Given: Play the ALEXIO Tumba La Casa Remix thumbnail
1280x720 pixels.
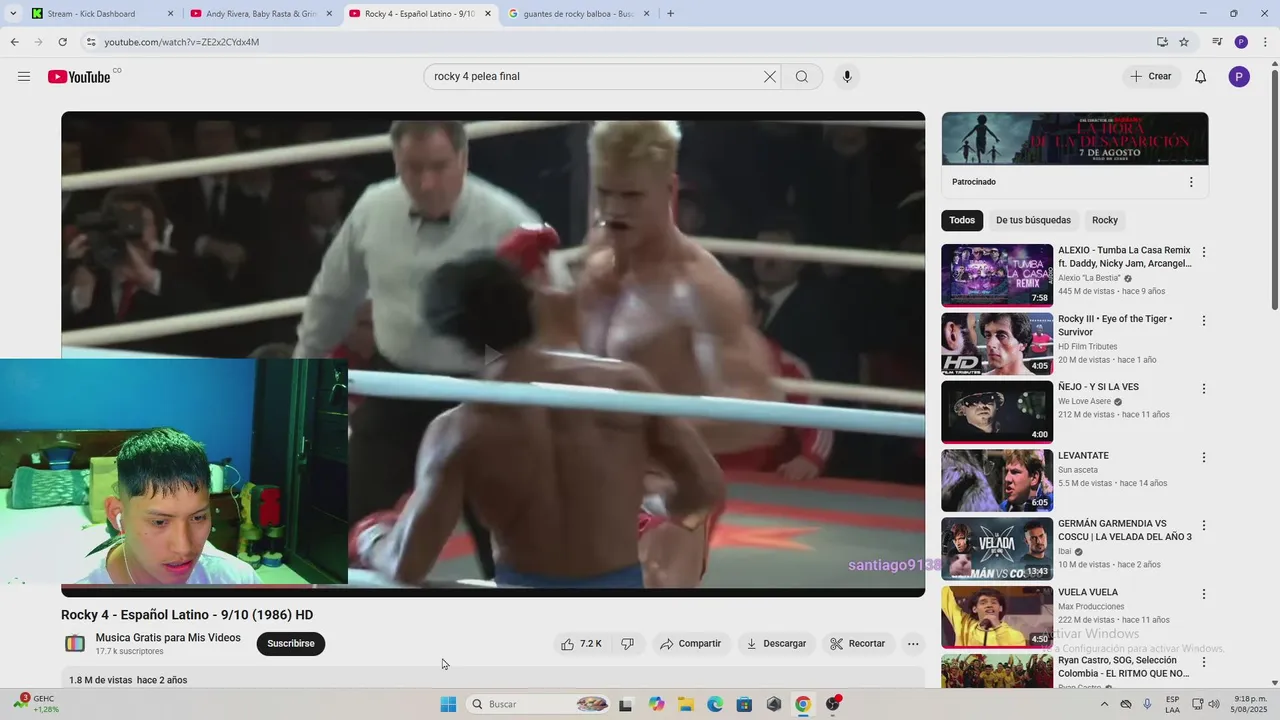Looking at the screenshot, I should pos(997,275).
